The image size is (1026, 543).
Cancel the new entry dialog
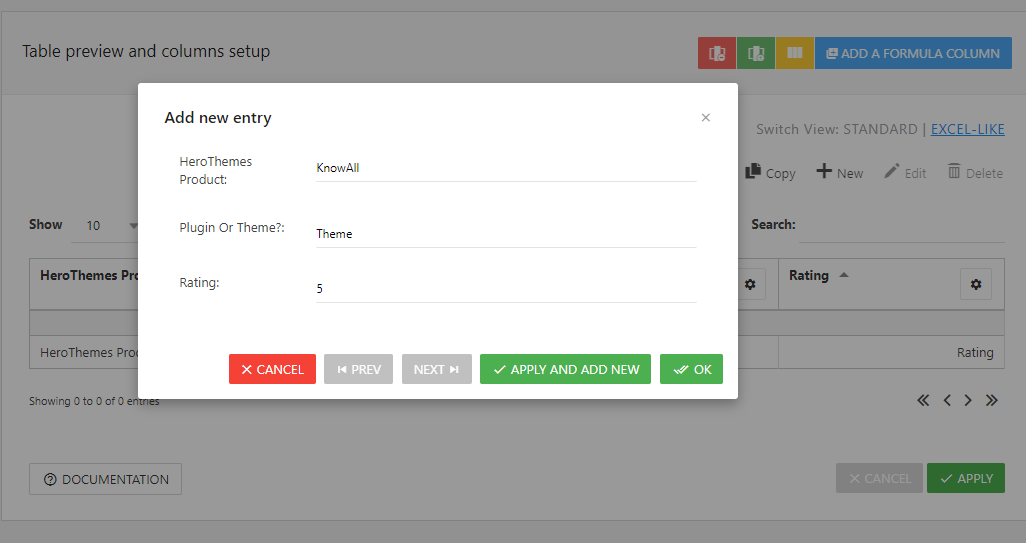pyautogui.click(x=272, y=369)
